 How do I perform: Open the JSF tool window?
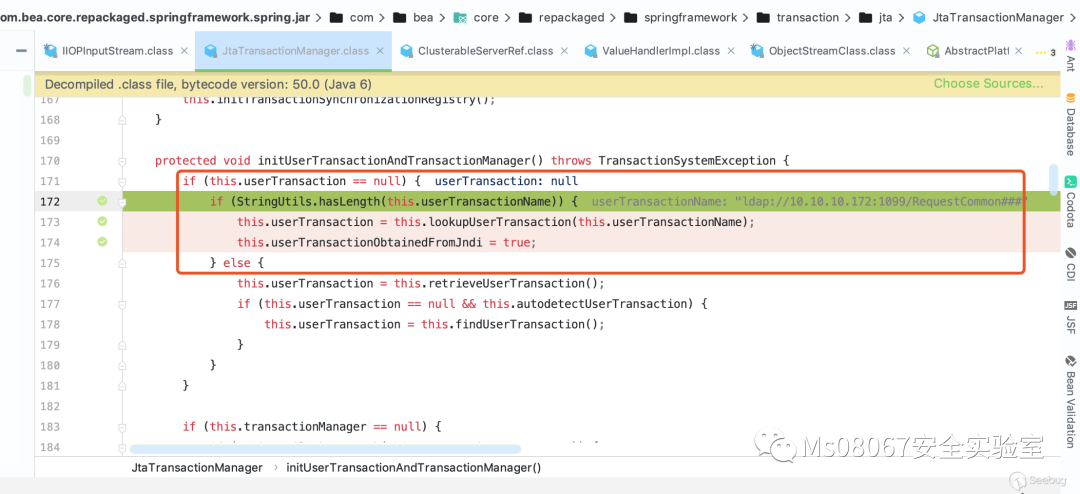[1070, 316]
